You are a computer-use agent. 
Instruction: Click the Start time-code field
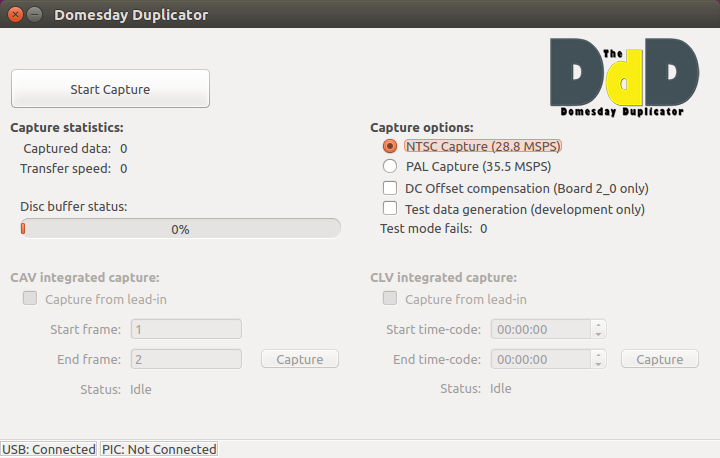pos(541,329)
